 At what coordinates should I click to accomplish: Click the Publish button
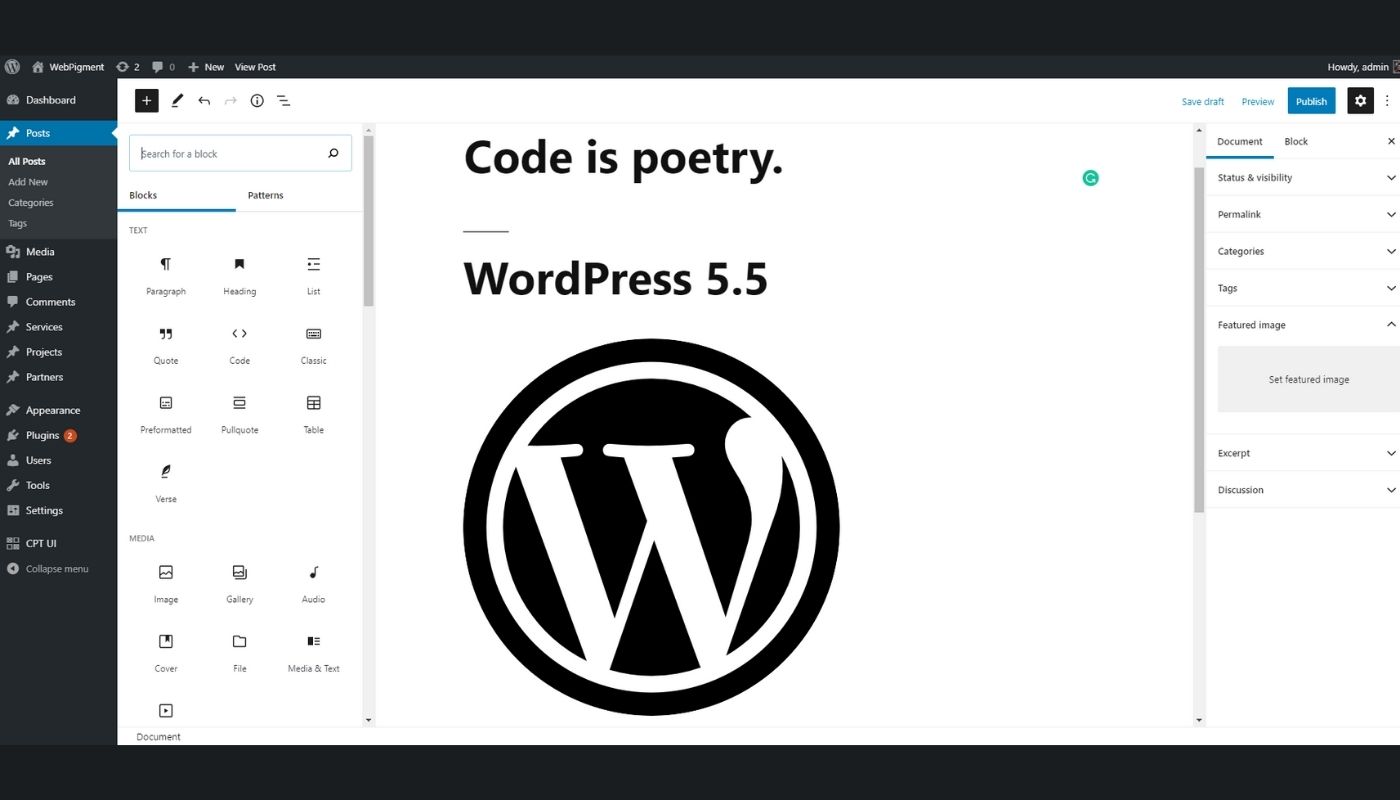pyautogui.click(x=1311, y=101)
